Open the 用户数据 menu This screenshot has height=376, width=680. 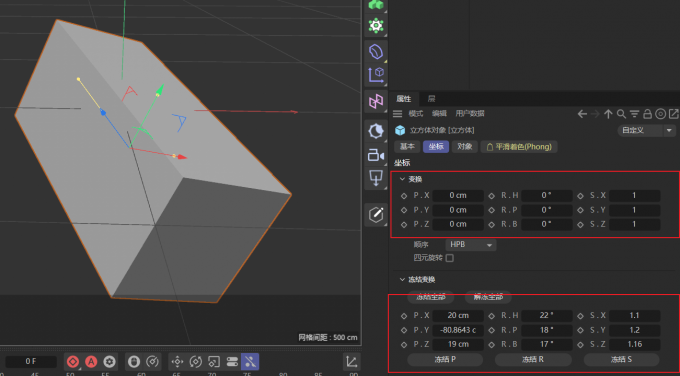470,114
